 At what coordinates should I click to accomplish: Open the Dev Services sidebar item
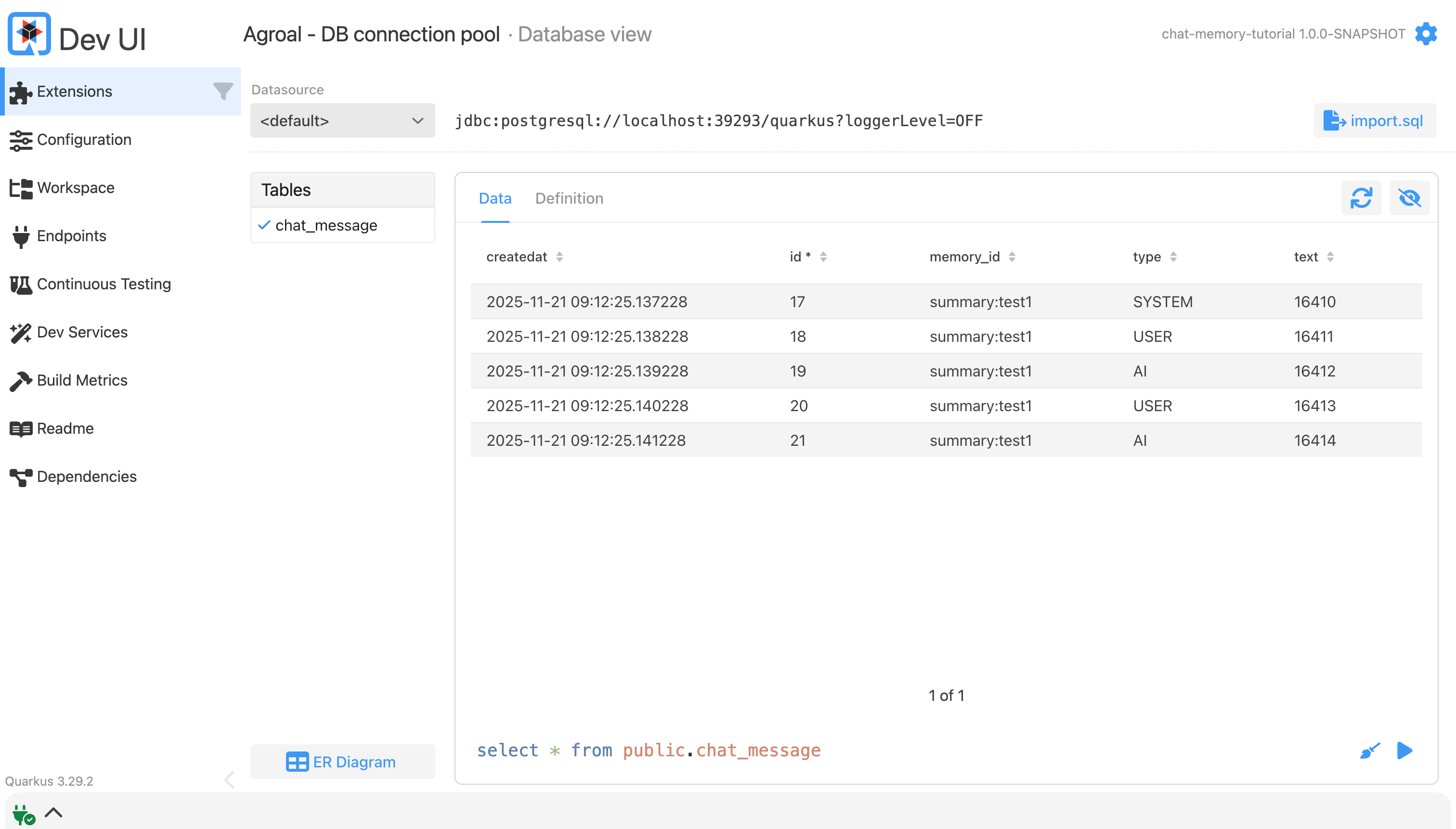click(x=82, y=332)
